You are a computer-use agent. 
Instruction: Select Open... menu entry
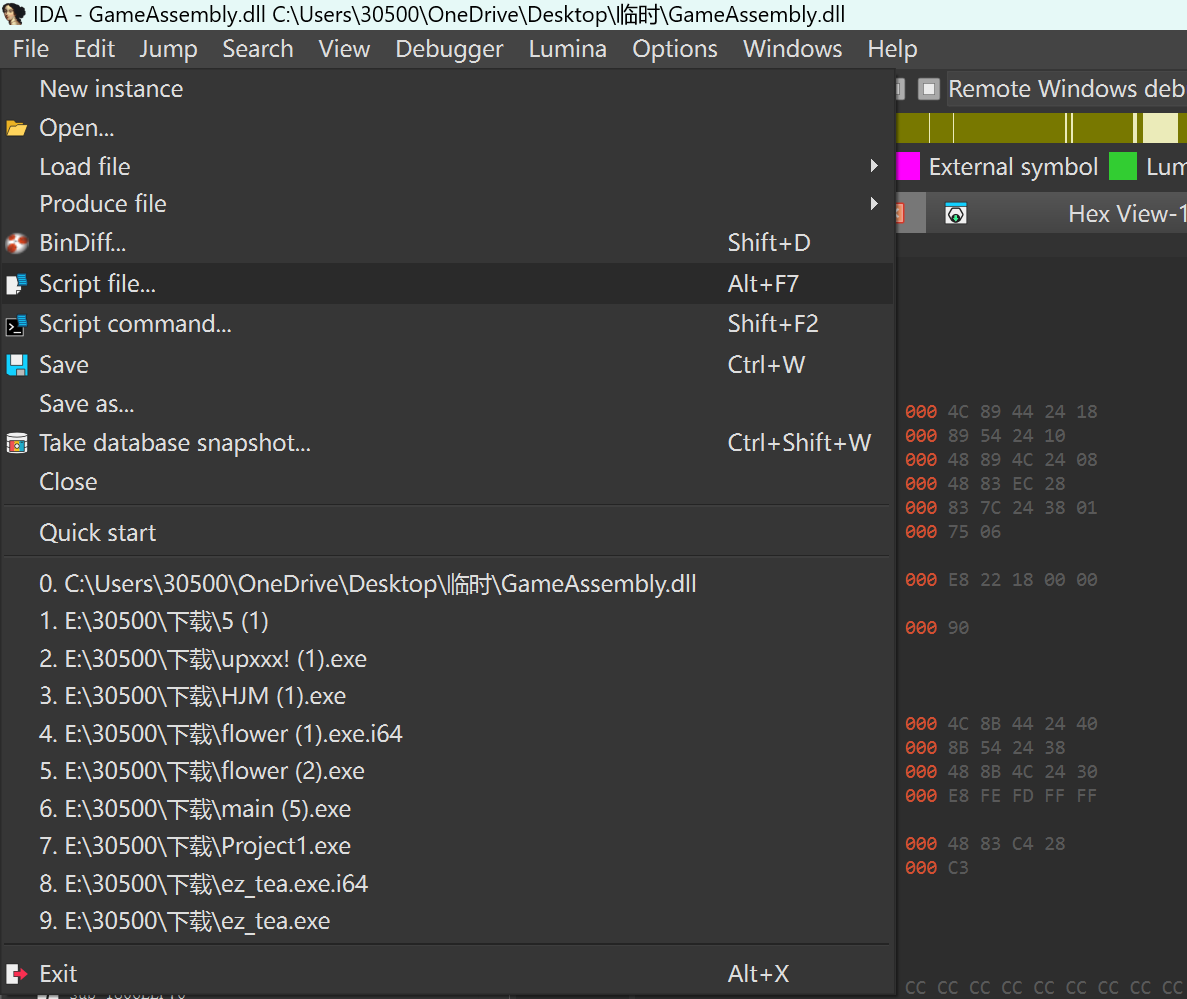447,128
